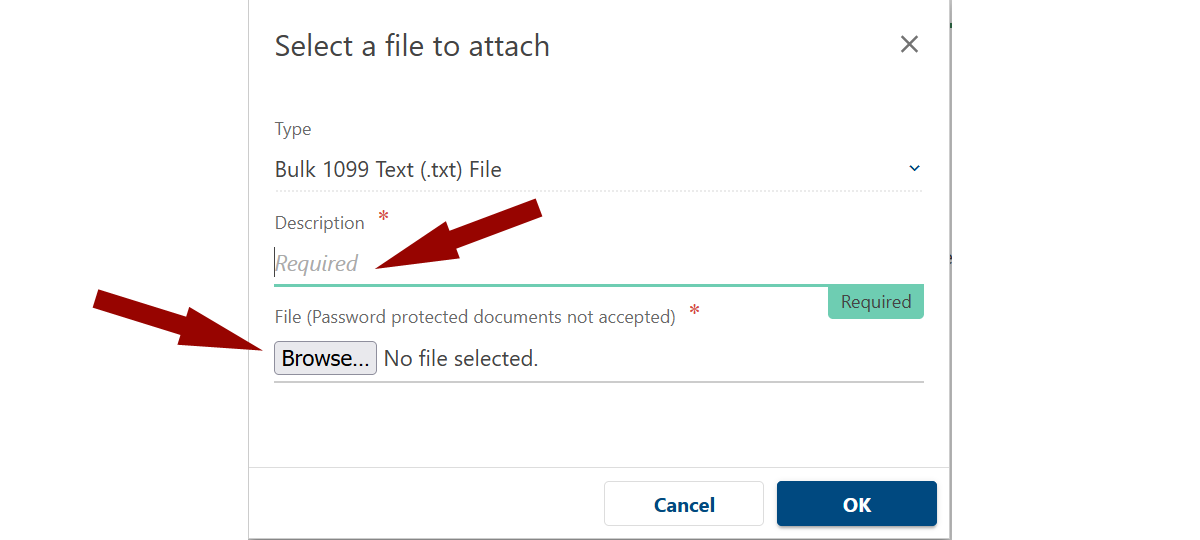Confirm with the OK button
Viewport: 1200px width, 540px height.
point(856,505)
